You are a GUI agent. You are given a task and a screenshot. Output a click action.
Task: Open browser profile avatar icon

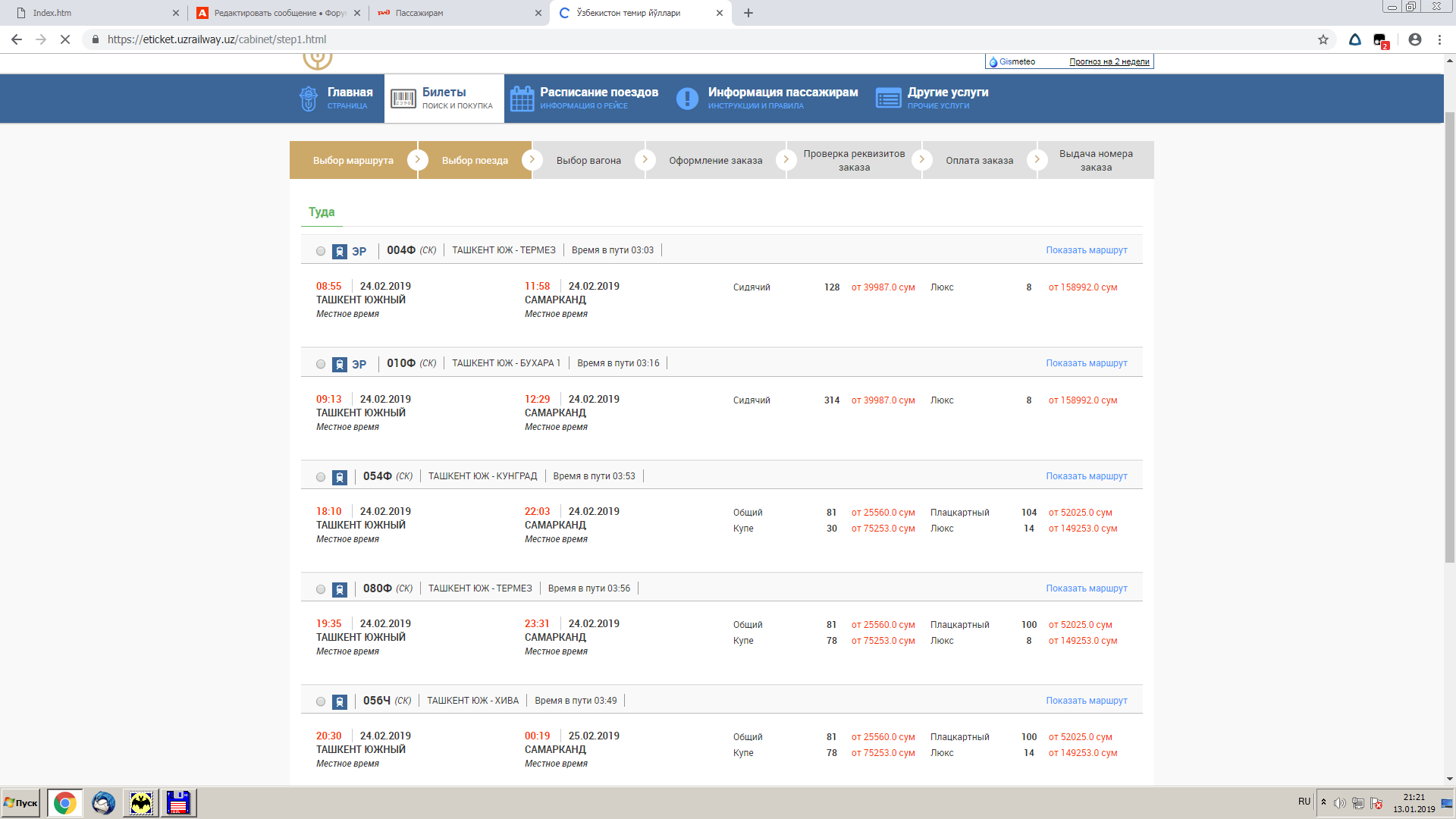pos(1415,39)
